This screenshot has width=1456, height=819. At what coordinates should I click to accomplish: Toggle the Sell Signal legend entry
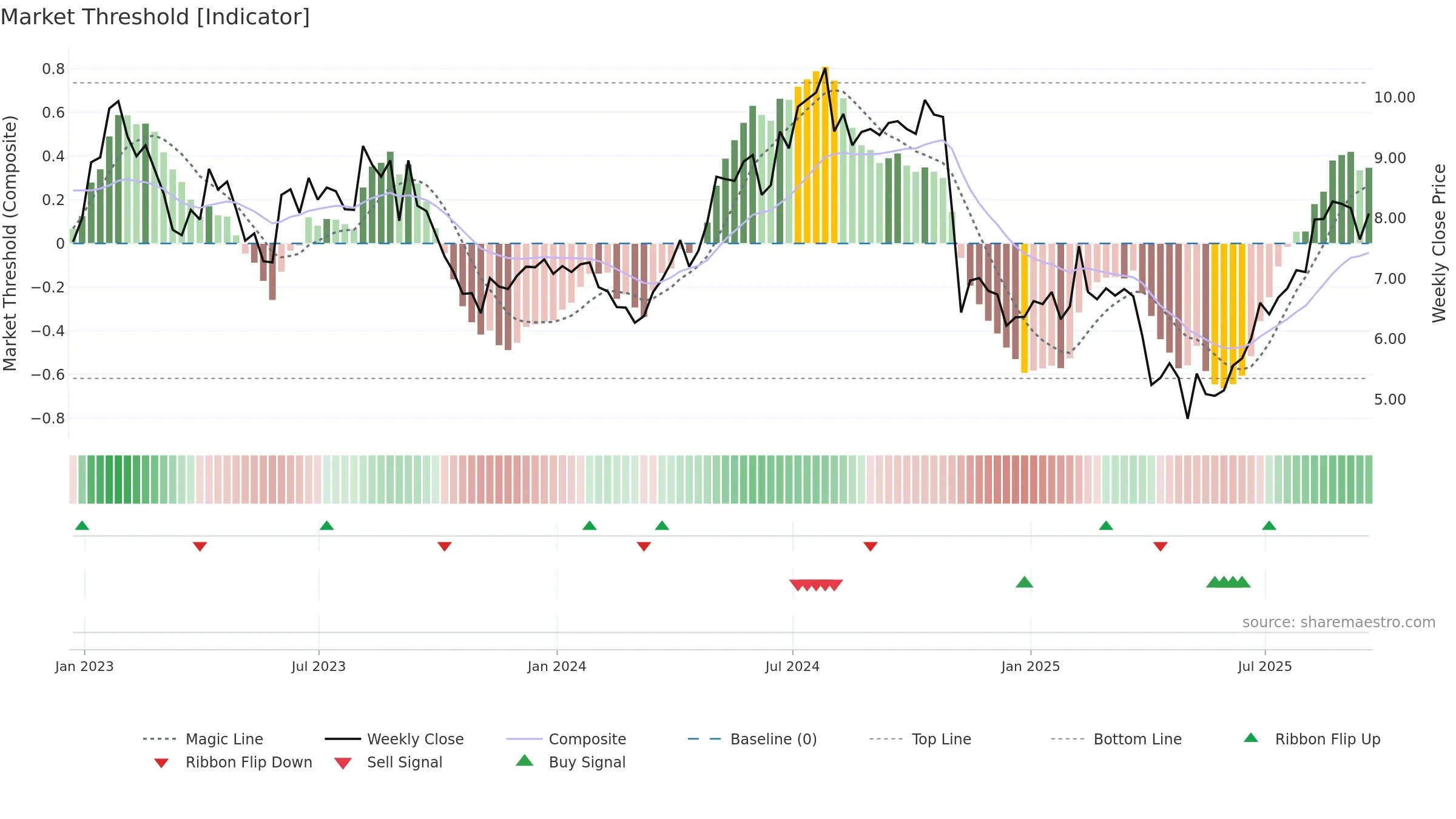coord(388,762)
